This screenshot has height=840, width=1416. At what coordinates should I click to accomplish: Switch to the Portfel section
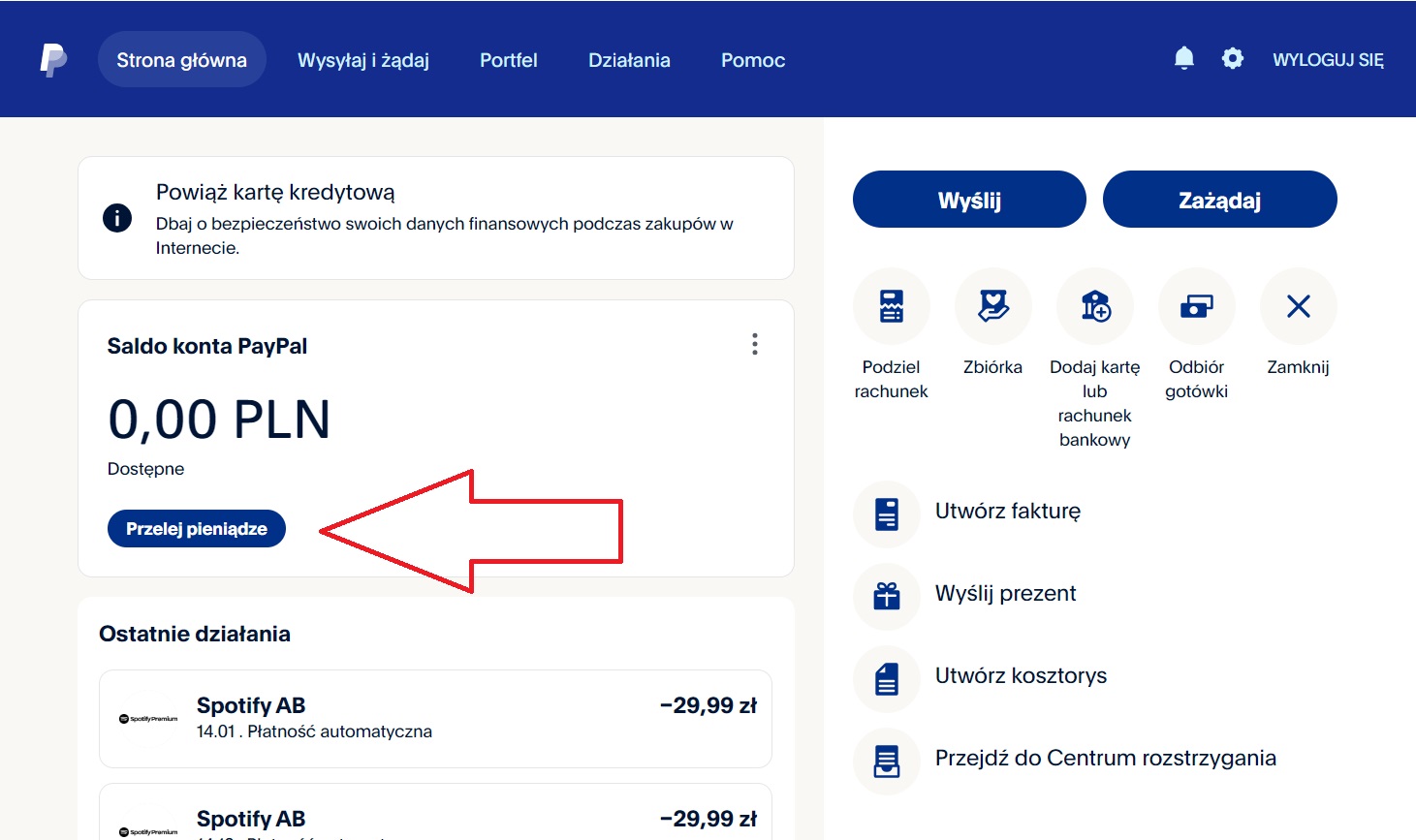point(508,59)
